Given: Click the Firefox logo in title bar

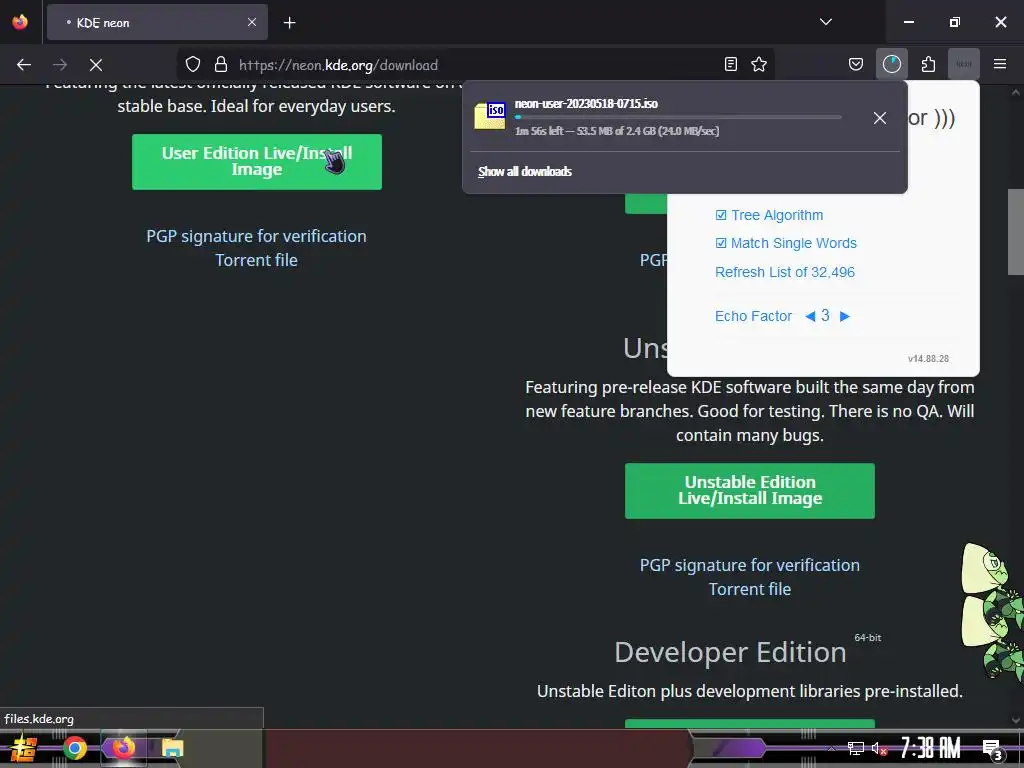Looking at the screenshot, I should 20,22.
